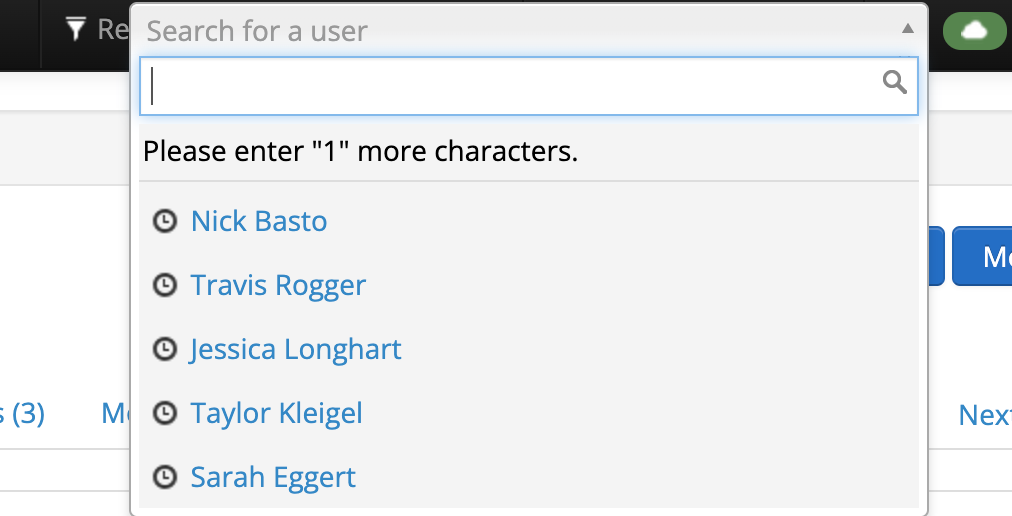Select Nick Basto from recent users

pyautogui.click(x=259, y=222)
